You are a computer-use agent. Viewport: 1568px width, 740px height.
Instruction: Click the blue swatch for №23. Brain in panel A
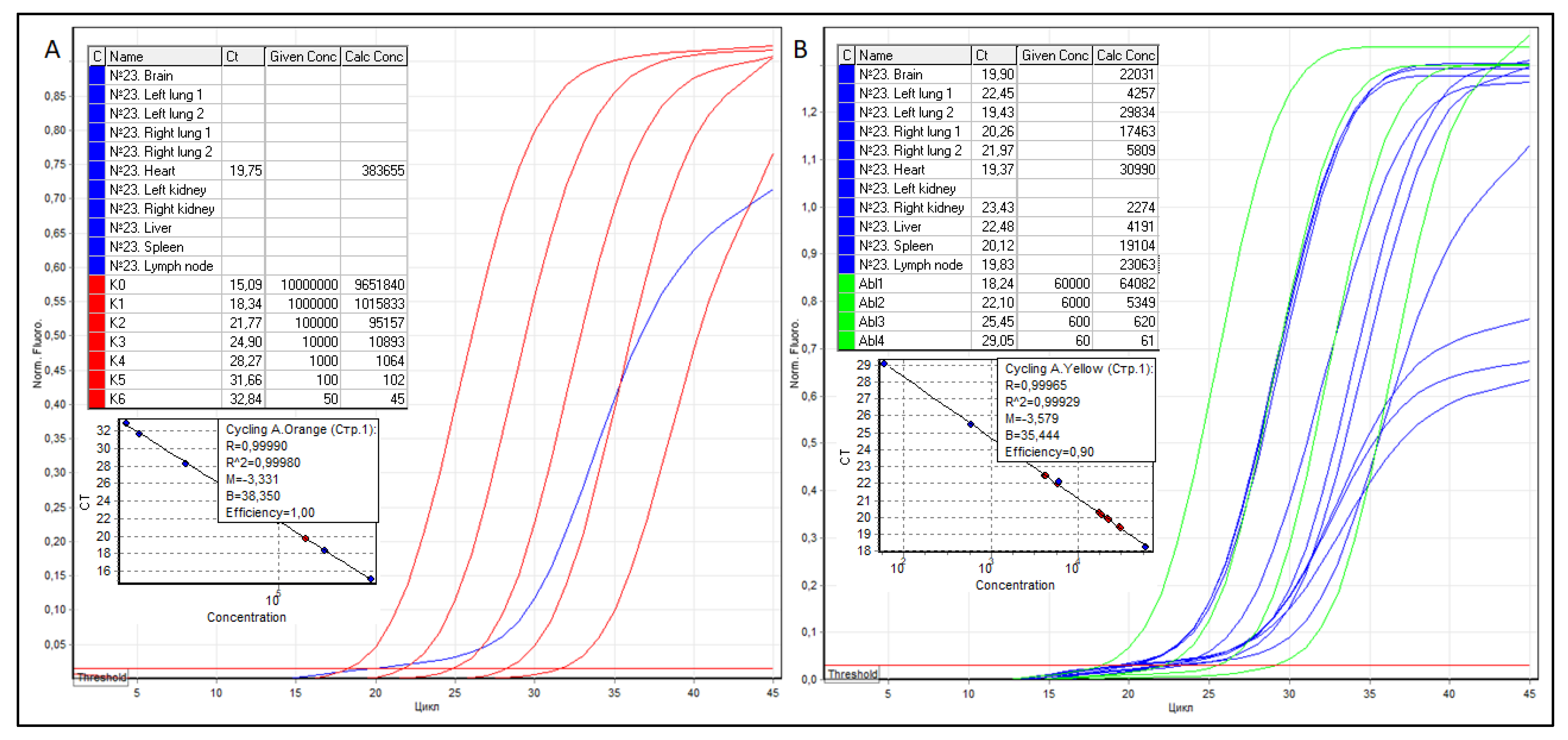[97, 75]
